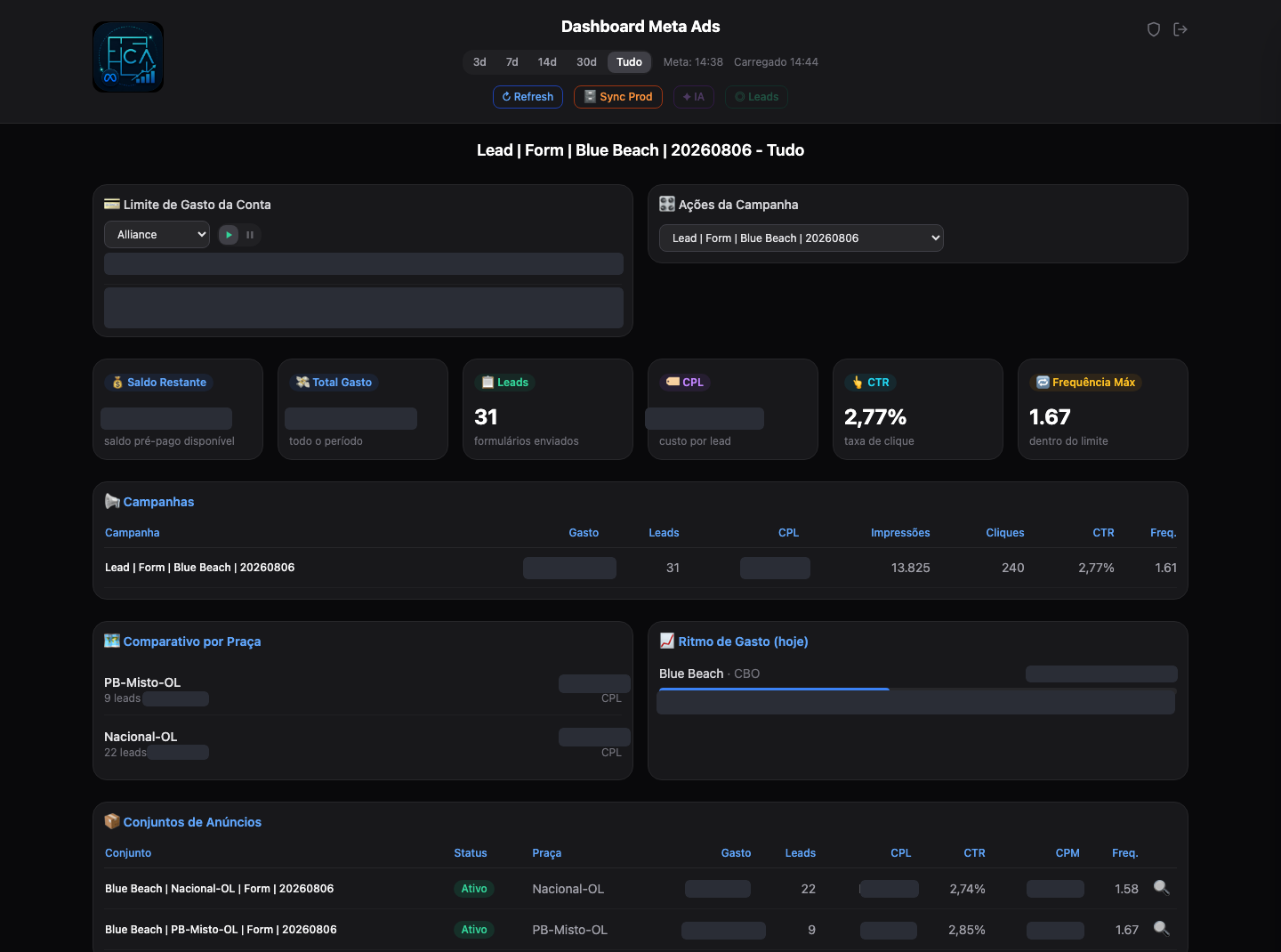The image size is (1281, 952).
Task: Click Ativo badge on PB-Misto-OL row
Action: coord(474,930)
